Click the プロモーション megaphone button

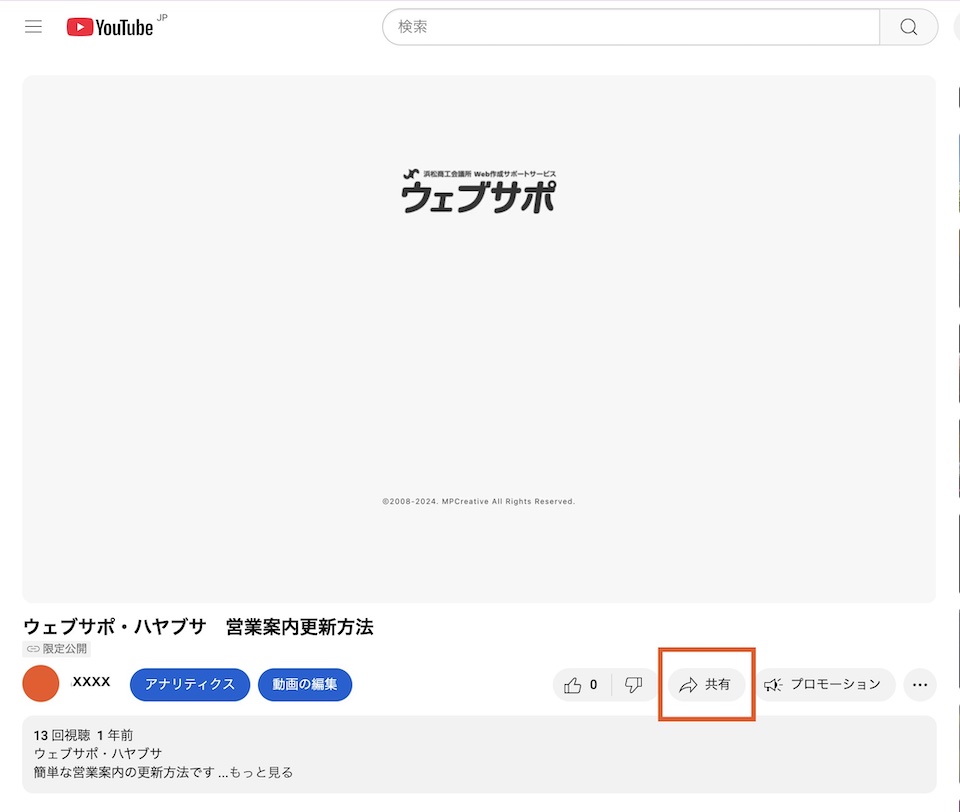(x=824, y=685)
